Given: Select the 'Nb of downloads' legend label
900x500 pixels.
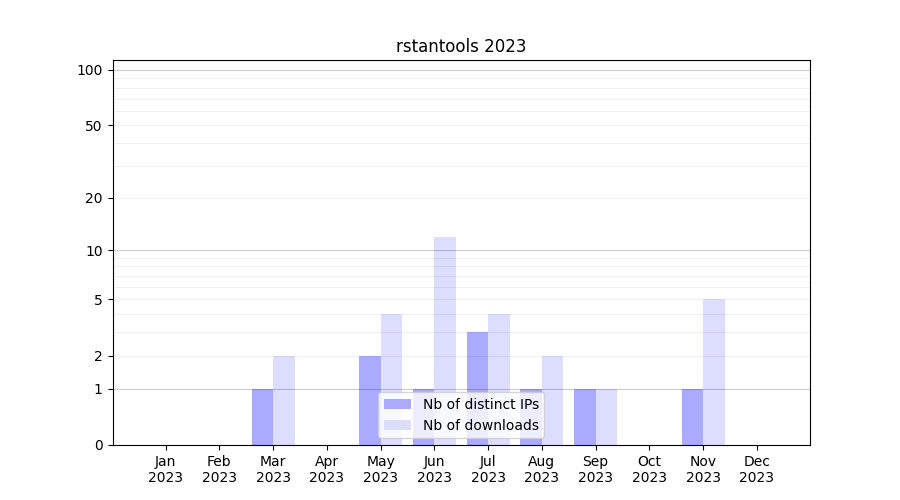Looking at the screenshot, I should pos(480,425).
